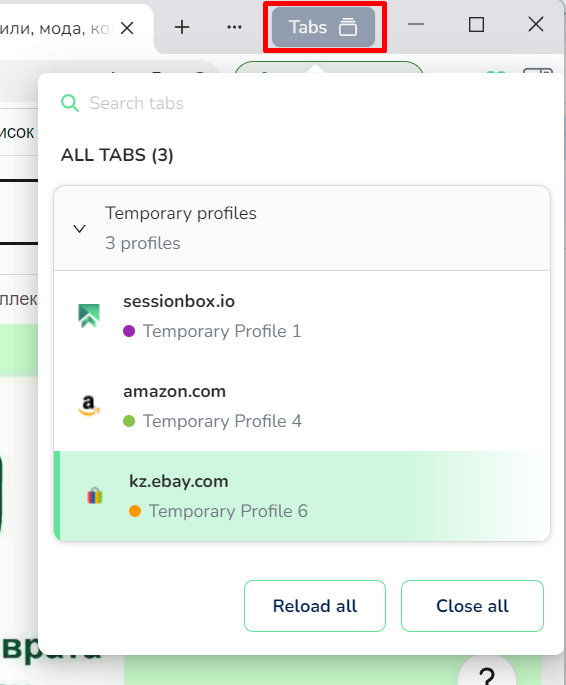Switch to the amazon.com tab

302,406
